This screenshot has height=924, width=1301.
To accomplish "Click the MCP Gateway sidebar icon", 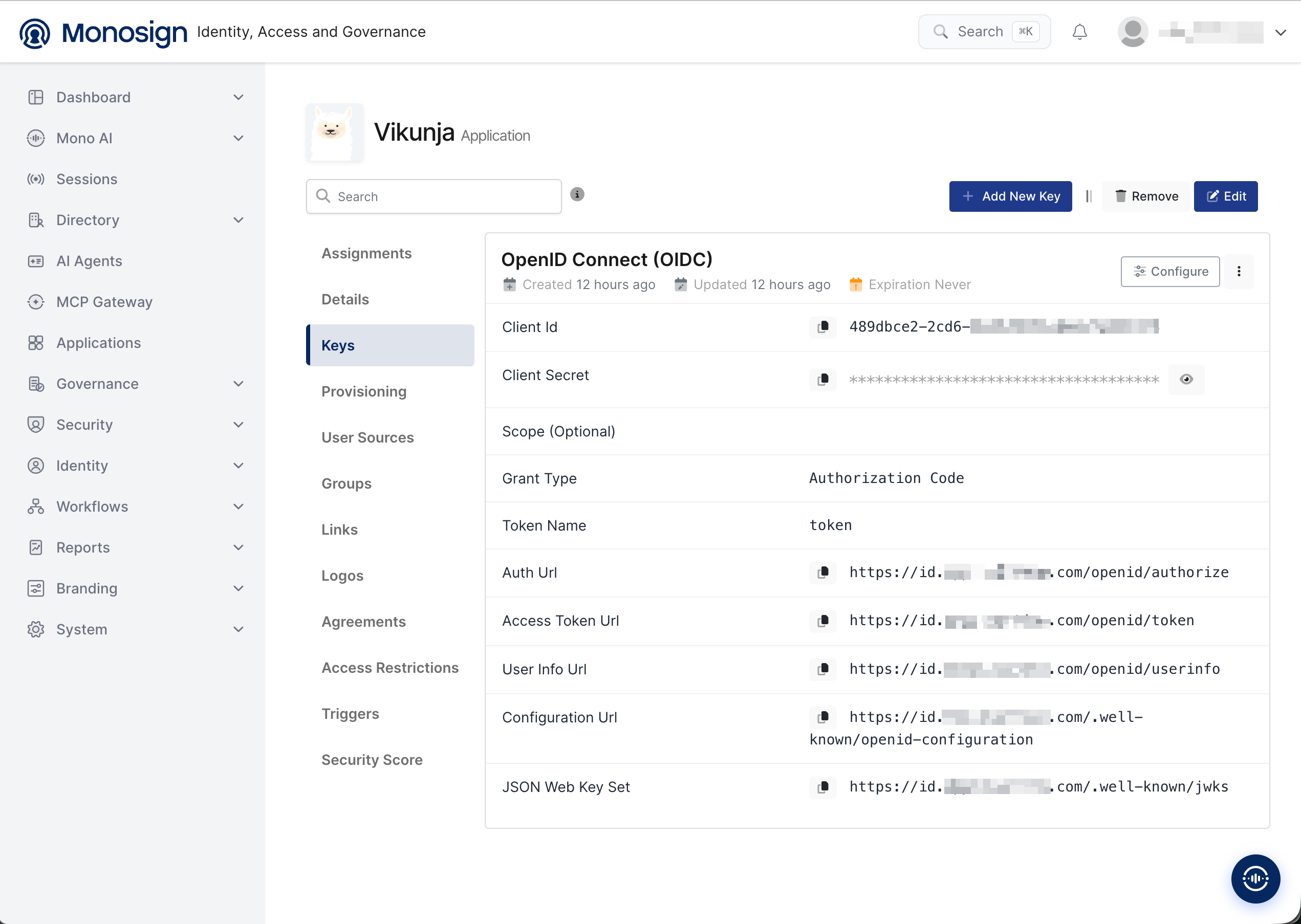I will point(36,302).
